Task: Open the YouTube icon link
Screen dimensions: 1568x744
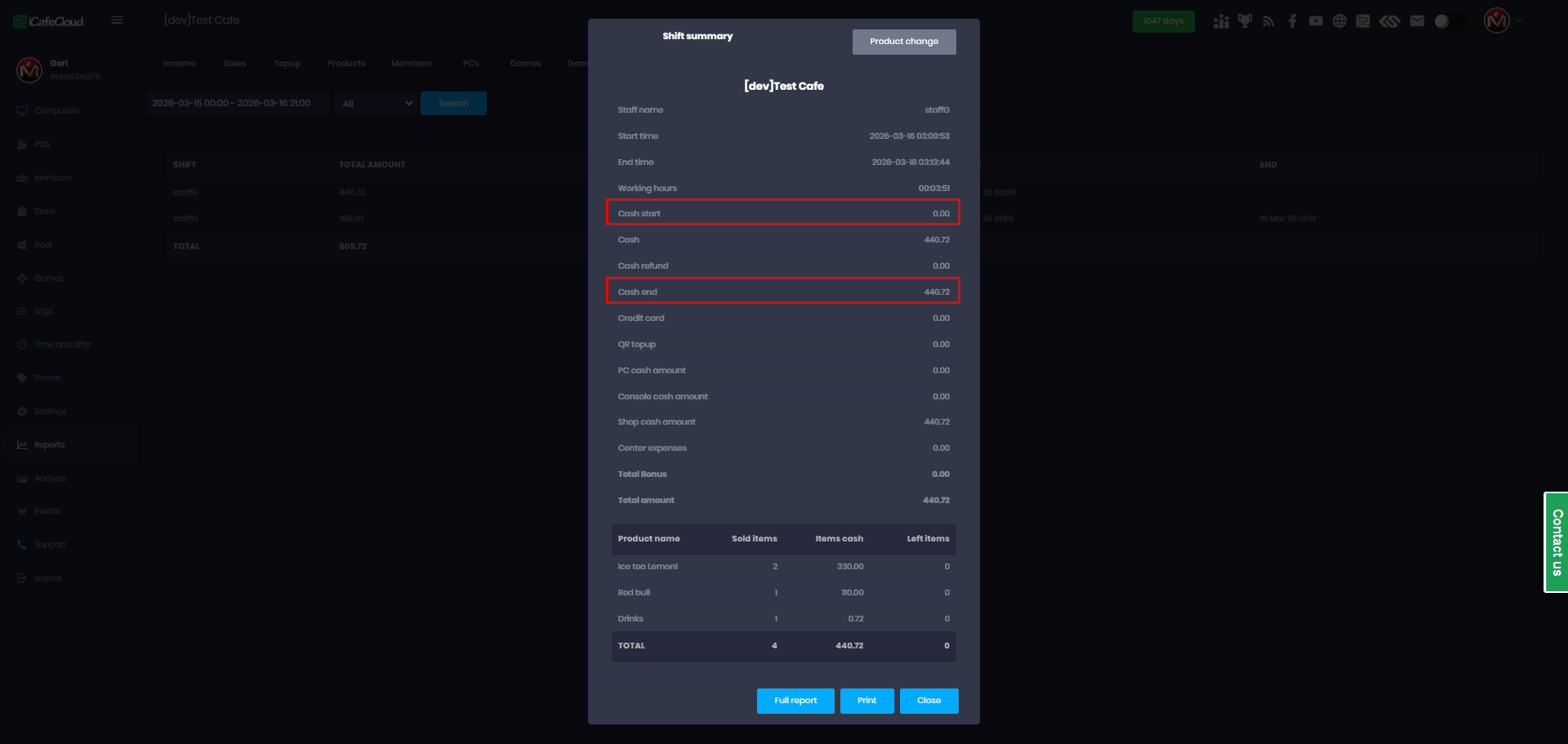Action: pyautogui.click(x=1316, y=21)
